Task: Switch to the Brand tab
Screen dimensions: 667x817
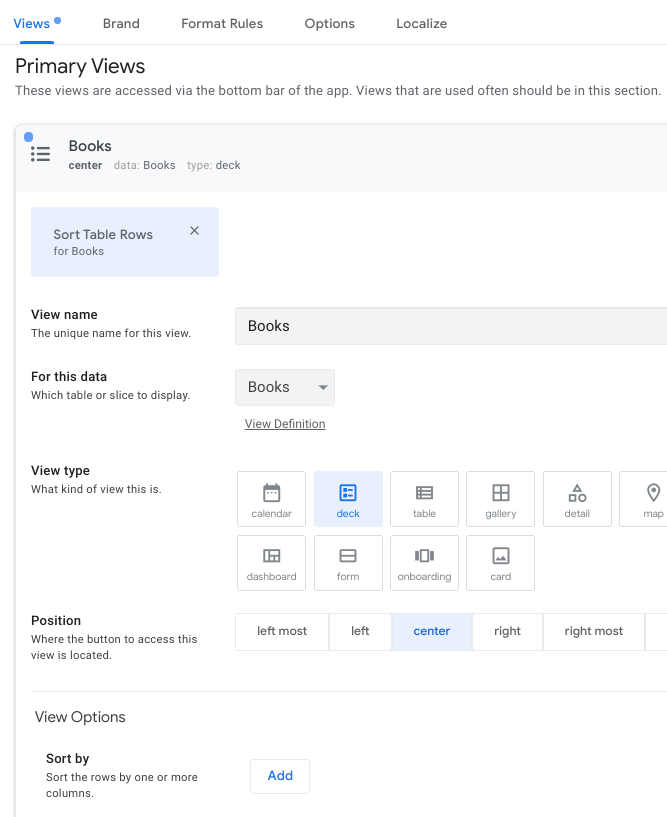Action: coord(121,23)
